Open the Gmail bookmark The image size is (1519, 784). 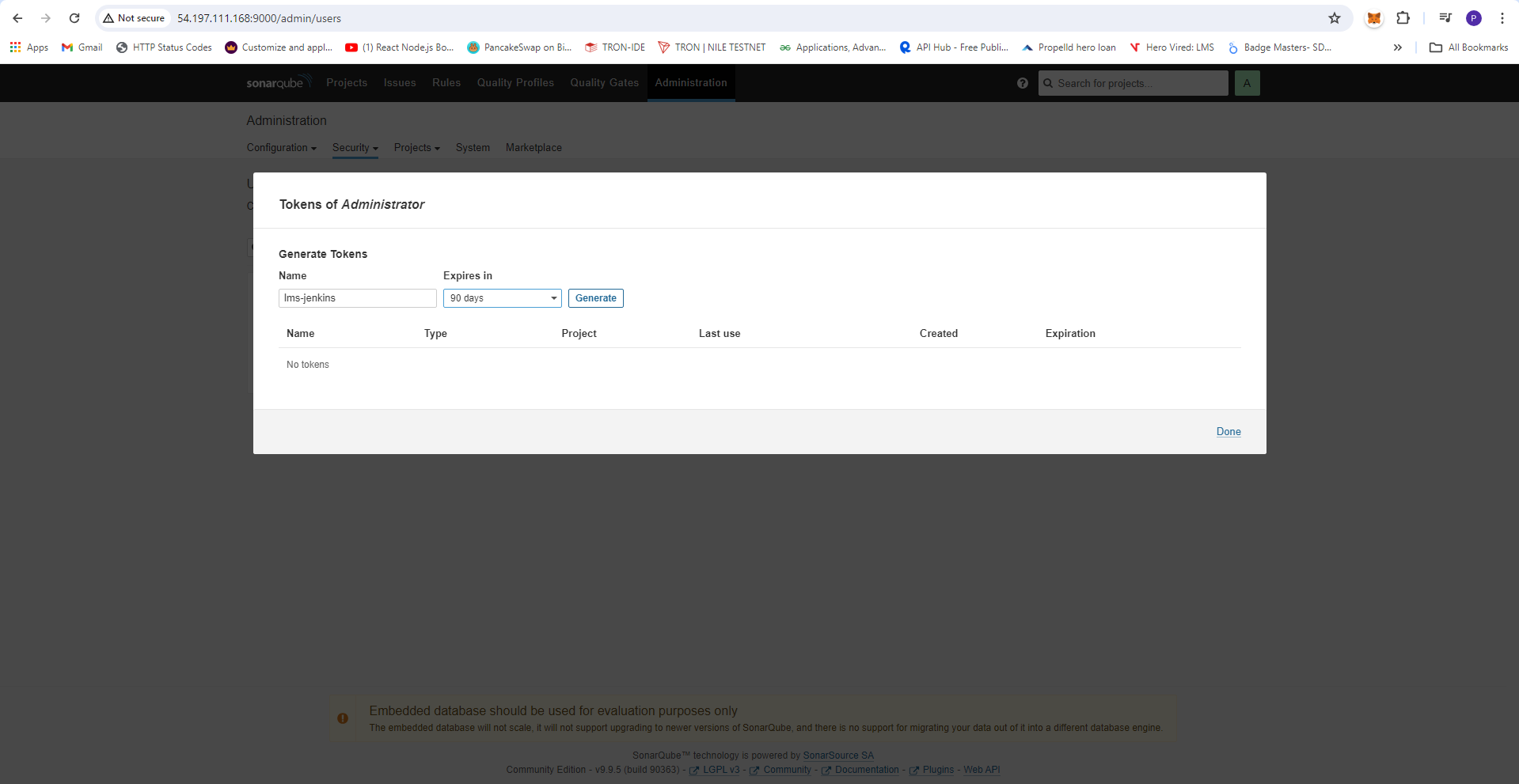coord(82,47)
